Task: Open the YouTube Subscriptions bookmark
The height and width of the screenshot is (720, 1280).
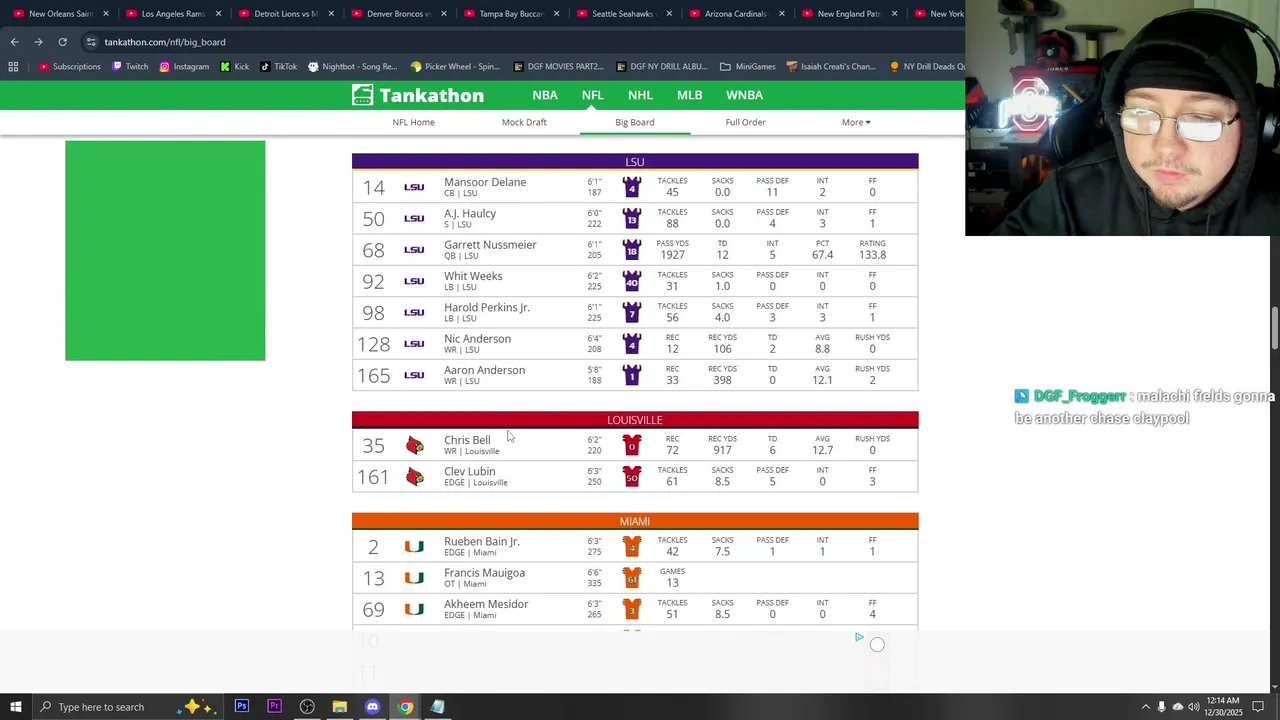Action: (x=69, y=67)
